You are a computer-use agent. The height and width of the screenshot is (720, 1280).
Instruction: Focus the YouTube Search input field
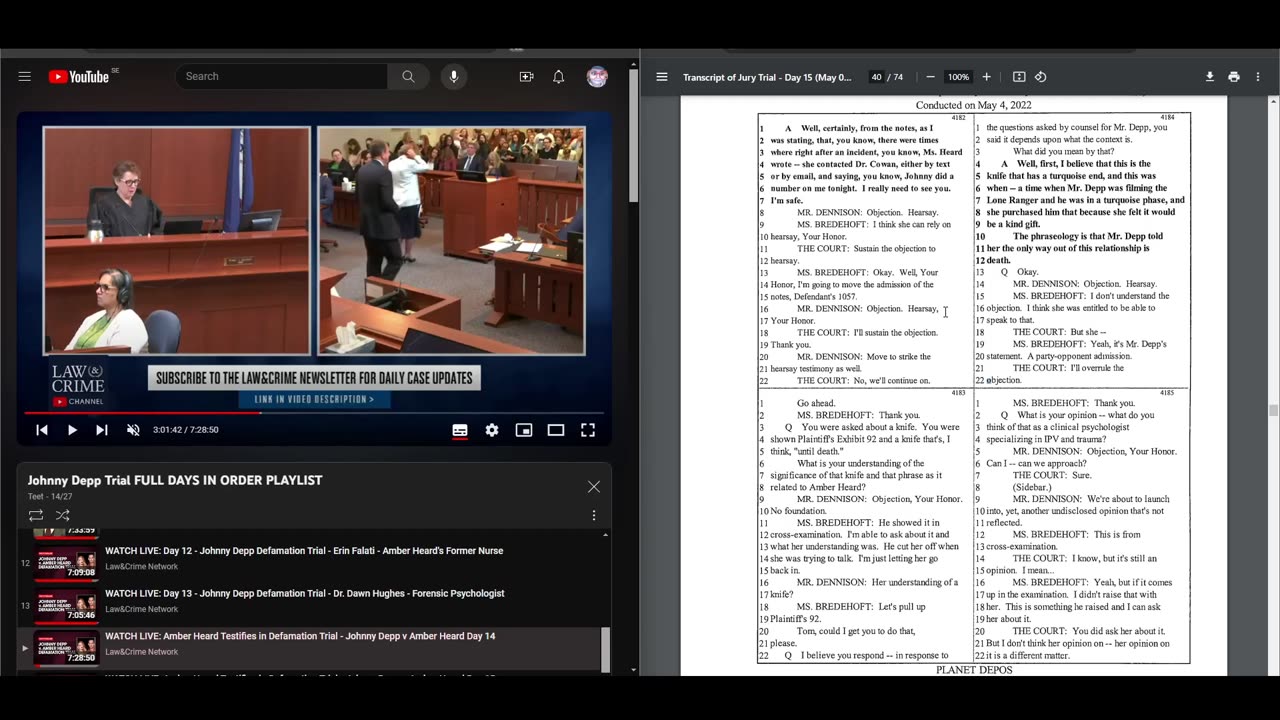click(x=281, y=77)
